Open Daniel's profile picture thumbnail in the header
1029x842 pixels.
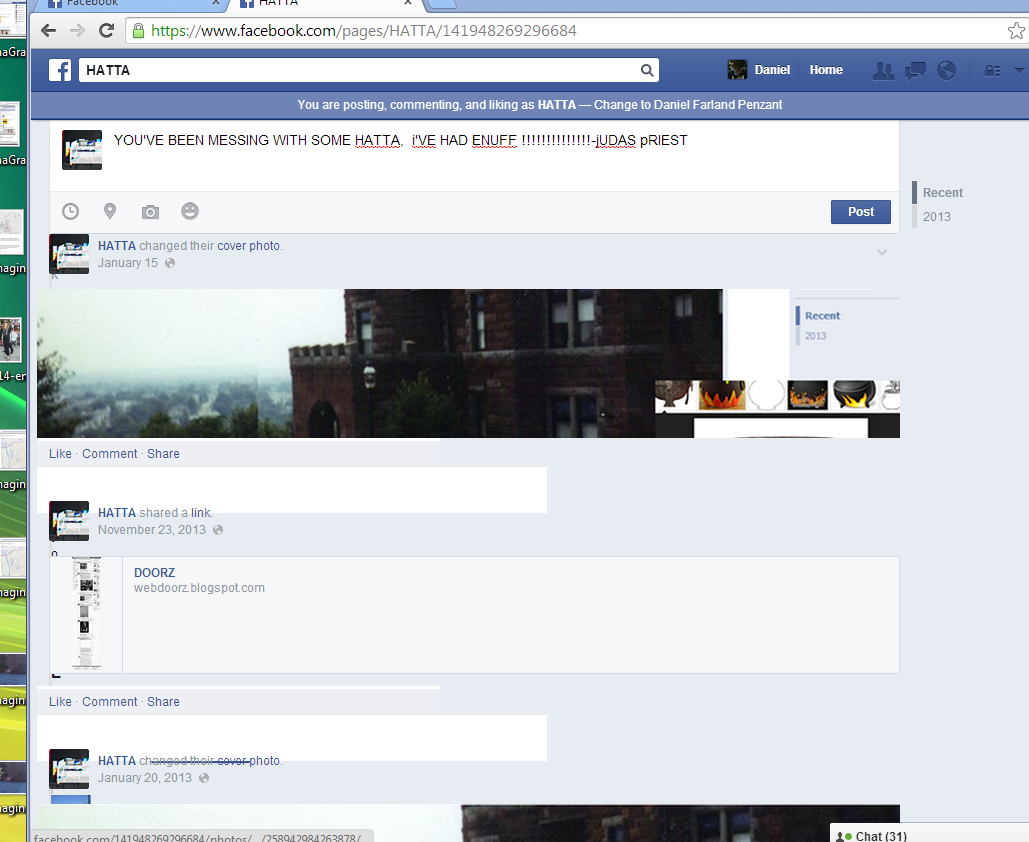(737, 70)
